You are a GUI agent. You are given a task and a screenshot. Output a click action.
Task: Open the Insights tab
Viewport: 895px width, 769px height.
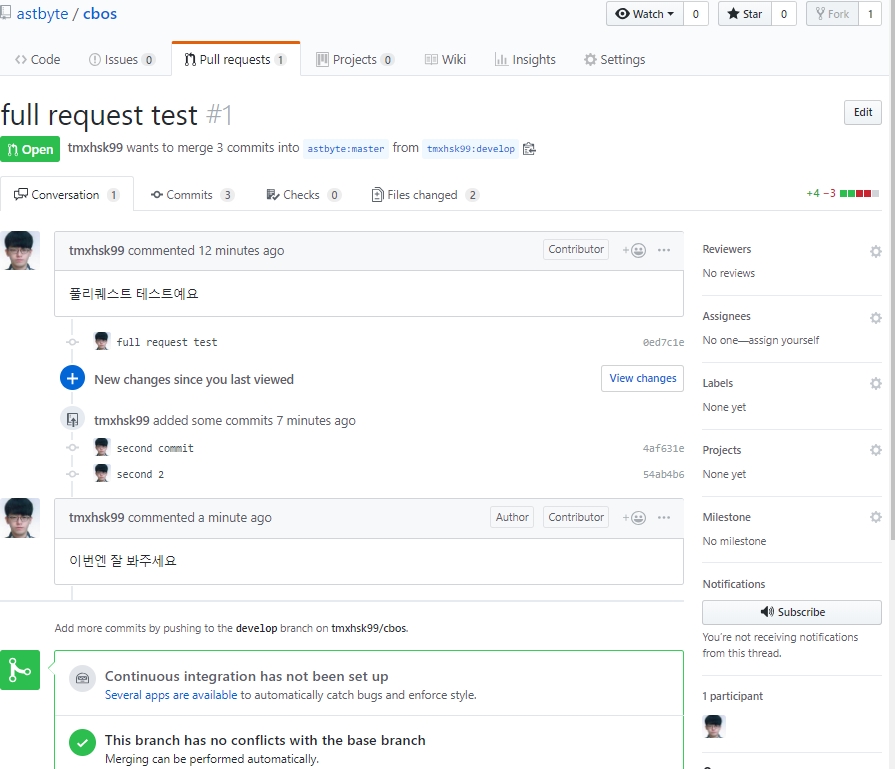click(525, 59)
